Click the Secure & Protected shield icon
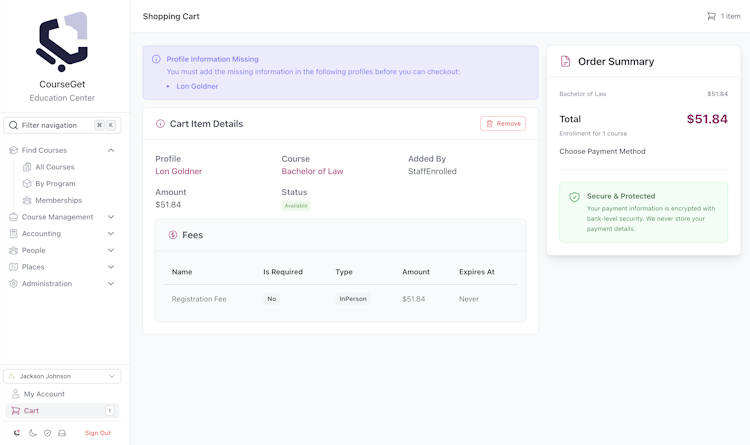Screen dimensions: 750x445 574,197
